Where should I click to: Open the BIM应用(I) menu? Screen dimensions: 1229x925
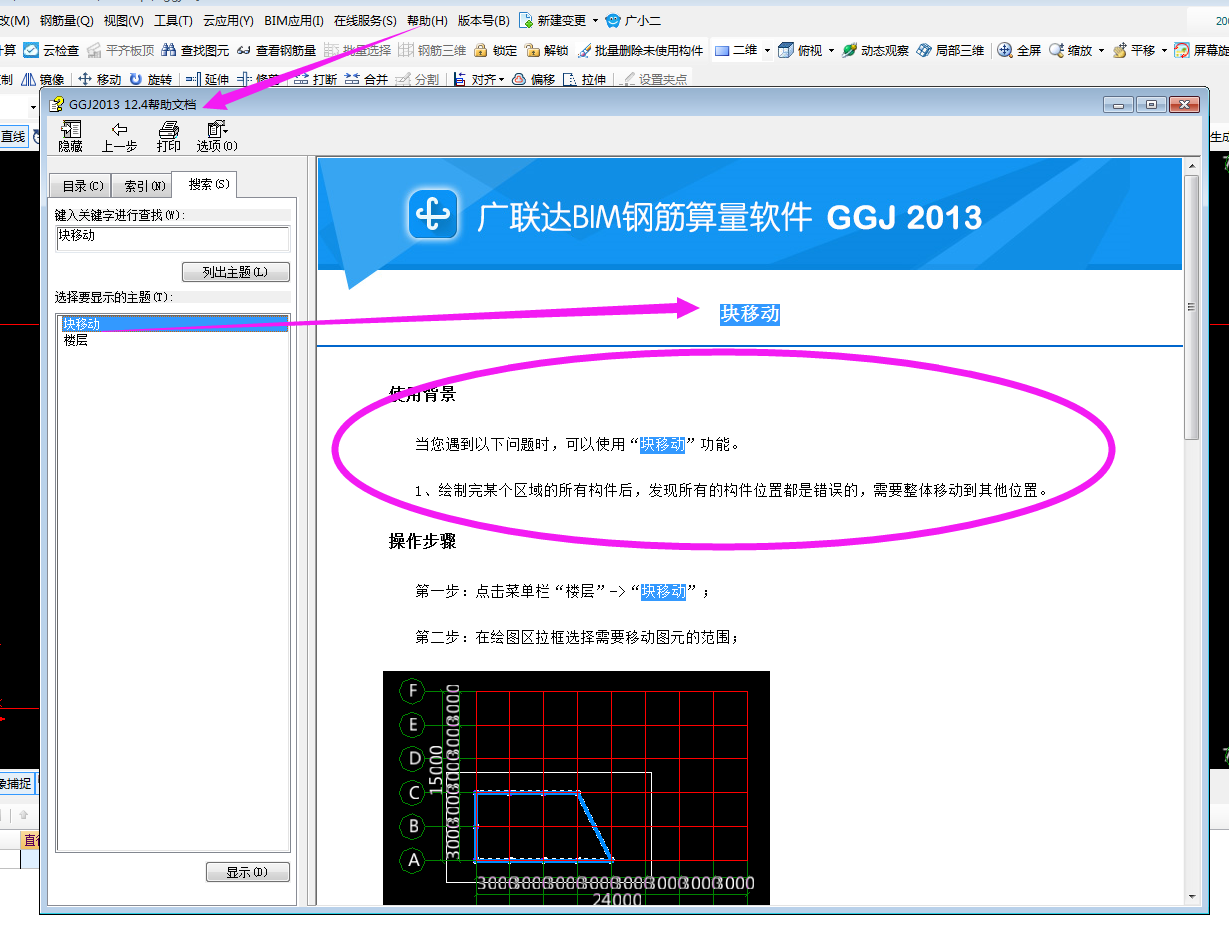(x=294, y=20)
